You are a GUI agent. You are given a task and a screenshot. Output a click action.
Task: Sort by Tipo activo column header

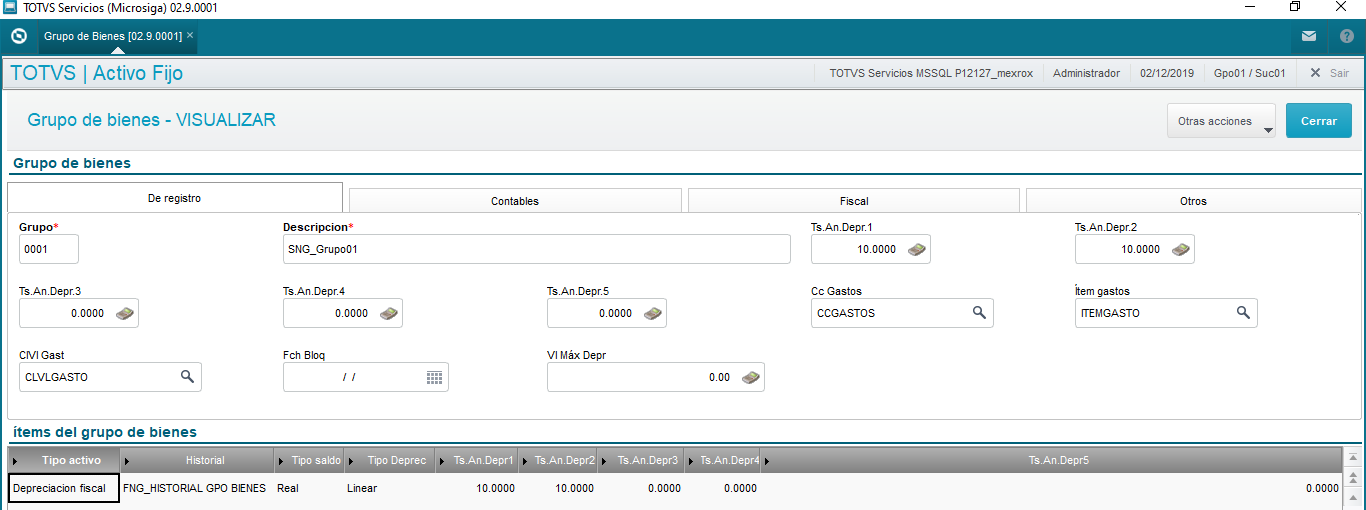tap(64, 460)
